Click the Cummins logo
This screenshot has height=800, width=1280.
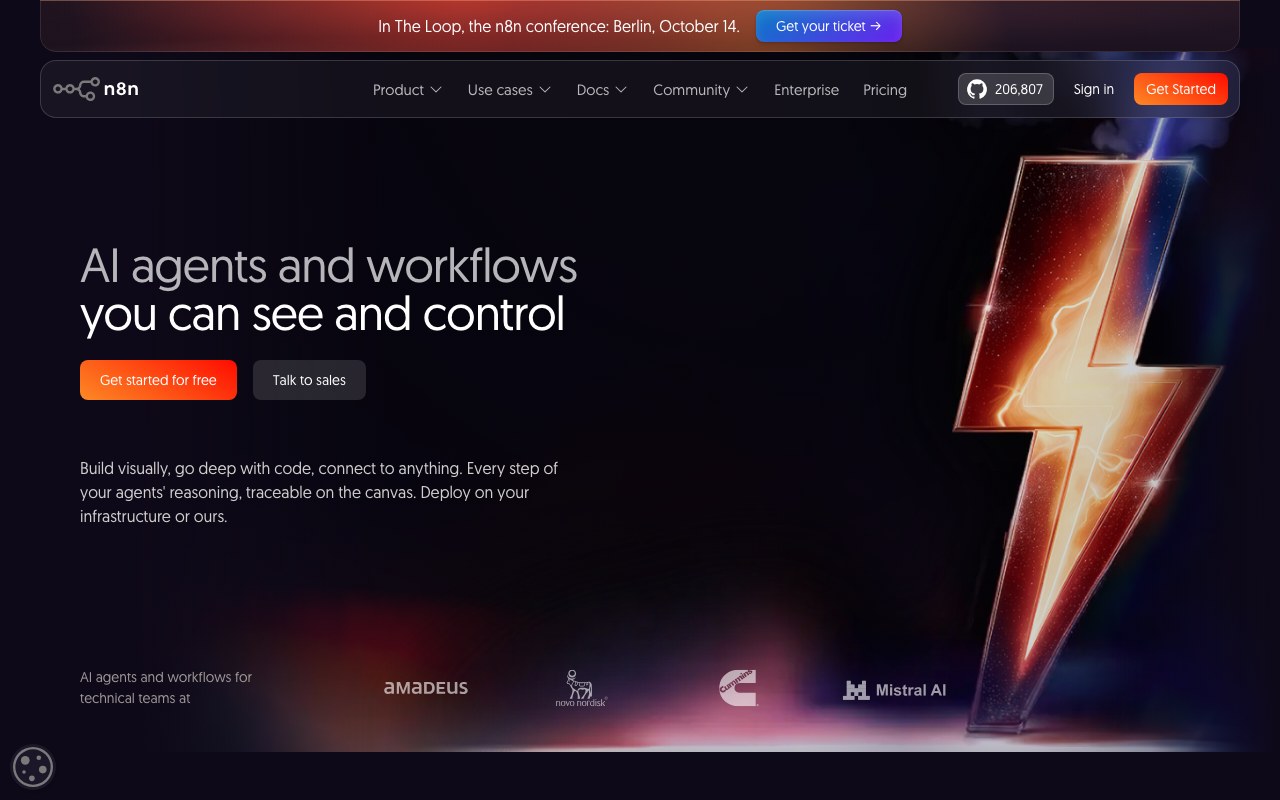[x=738, y=688]
